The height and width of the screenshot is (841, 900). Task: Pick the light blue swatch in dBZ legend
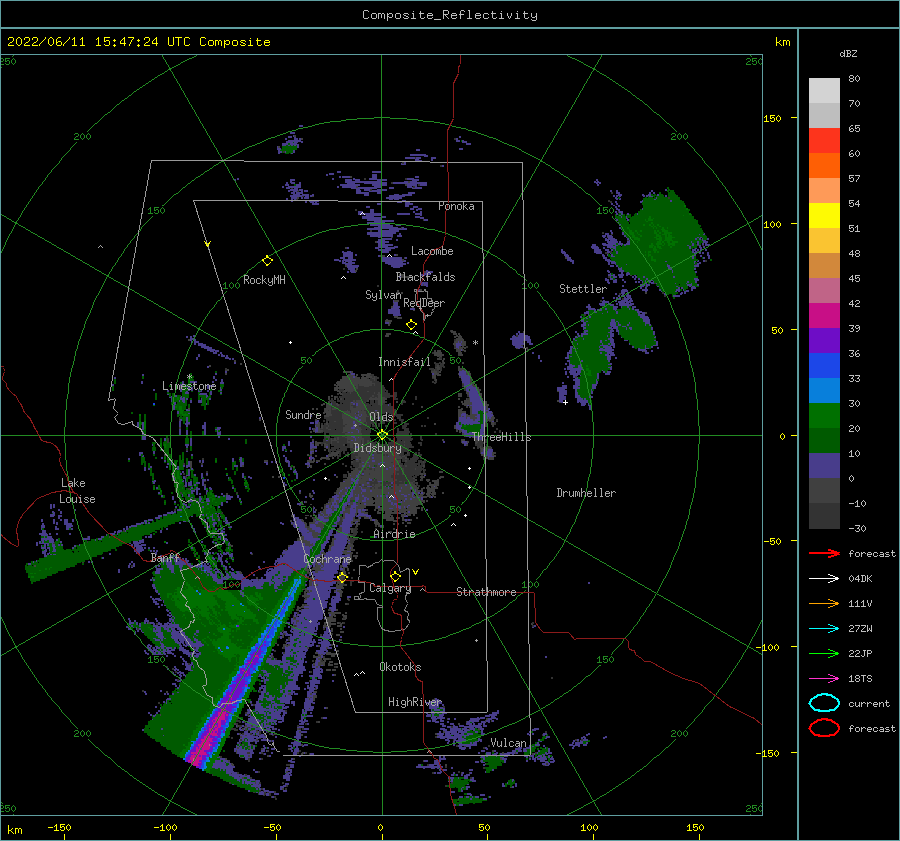pos(824,390)
